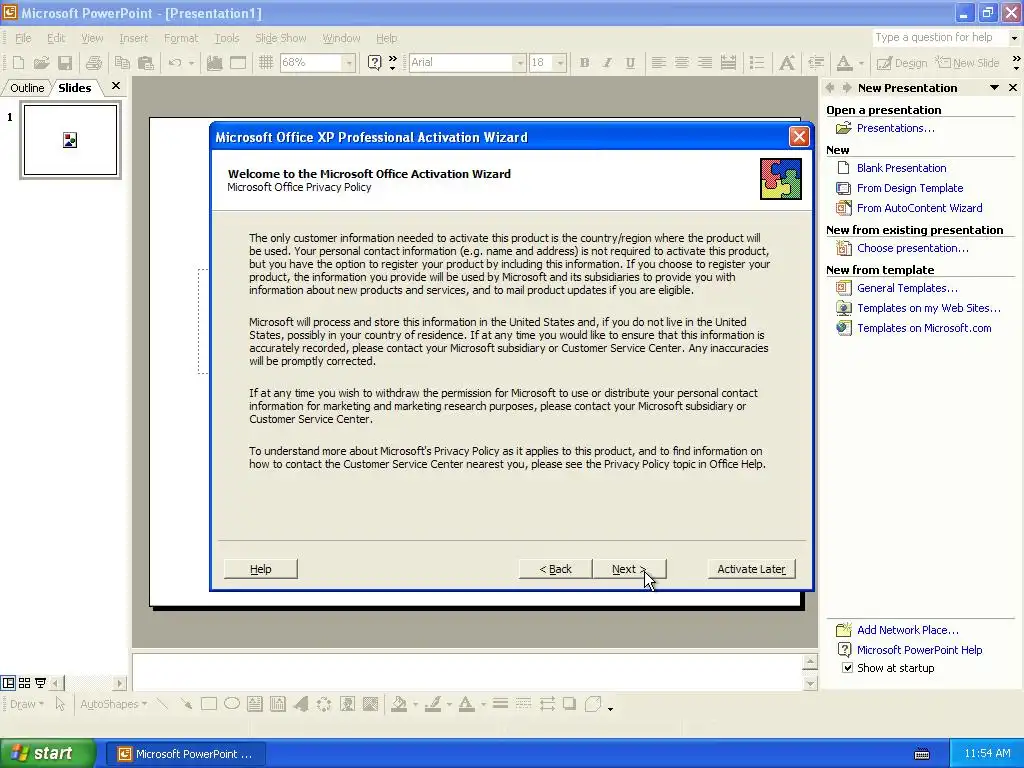Open the Slide Show menu

click(x=281, y=38)
